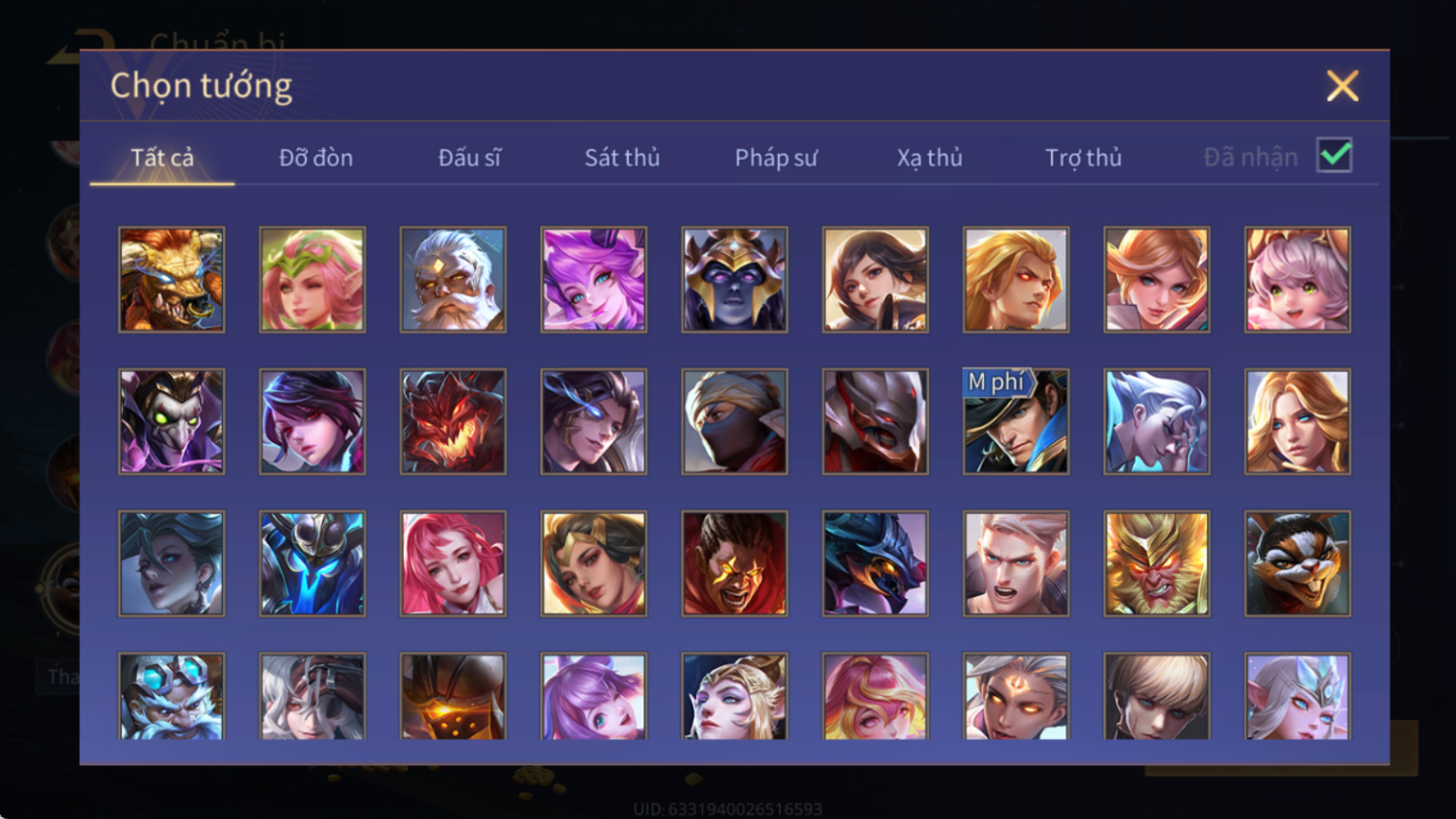Image resolution: width=1456 pixels, height=819 pixels.
Task: Pick the dwarf with blue goggles
Action: click(x=171, y=696)
